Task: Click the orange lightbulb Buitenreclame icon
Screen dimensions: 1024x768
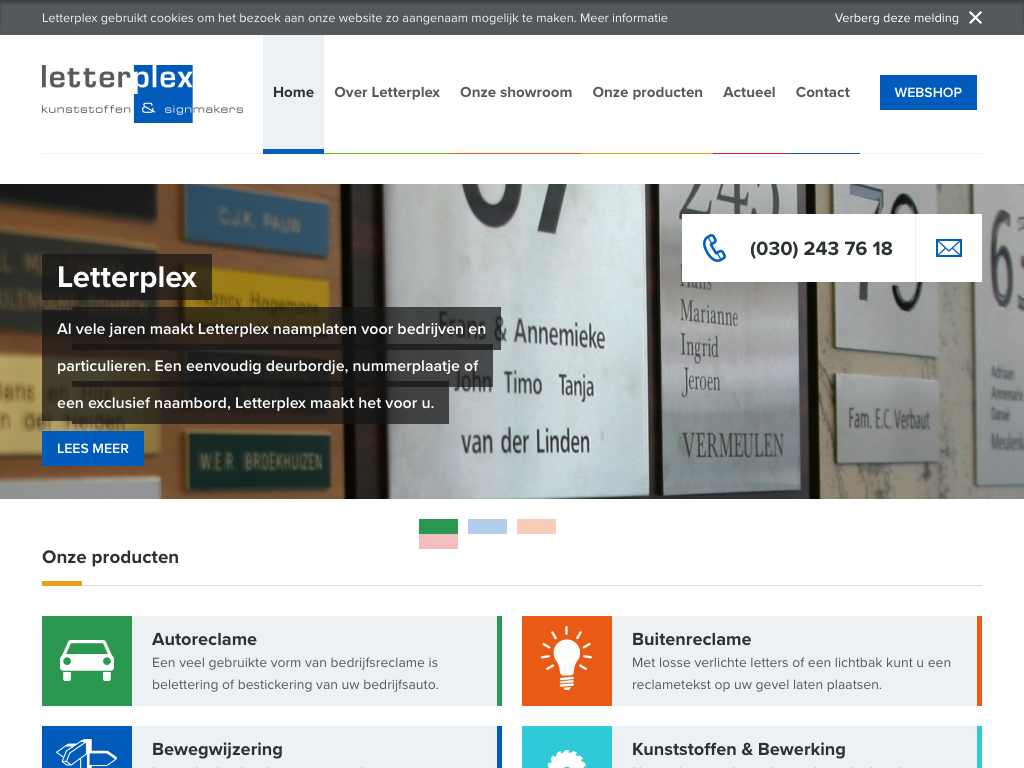Action: click(x=567, y=661)
